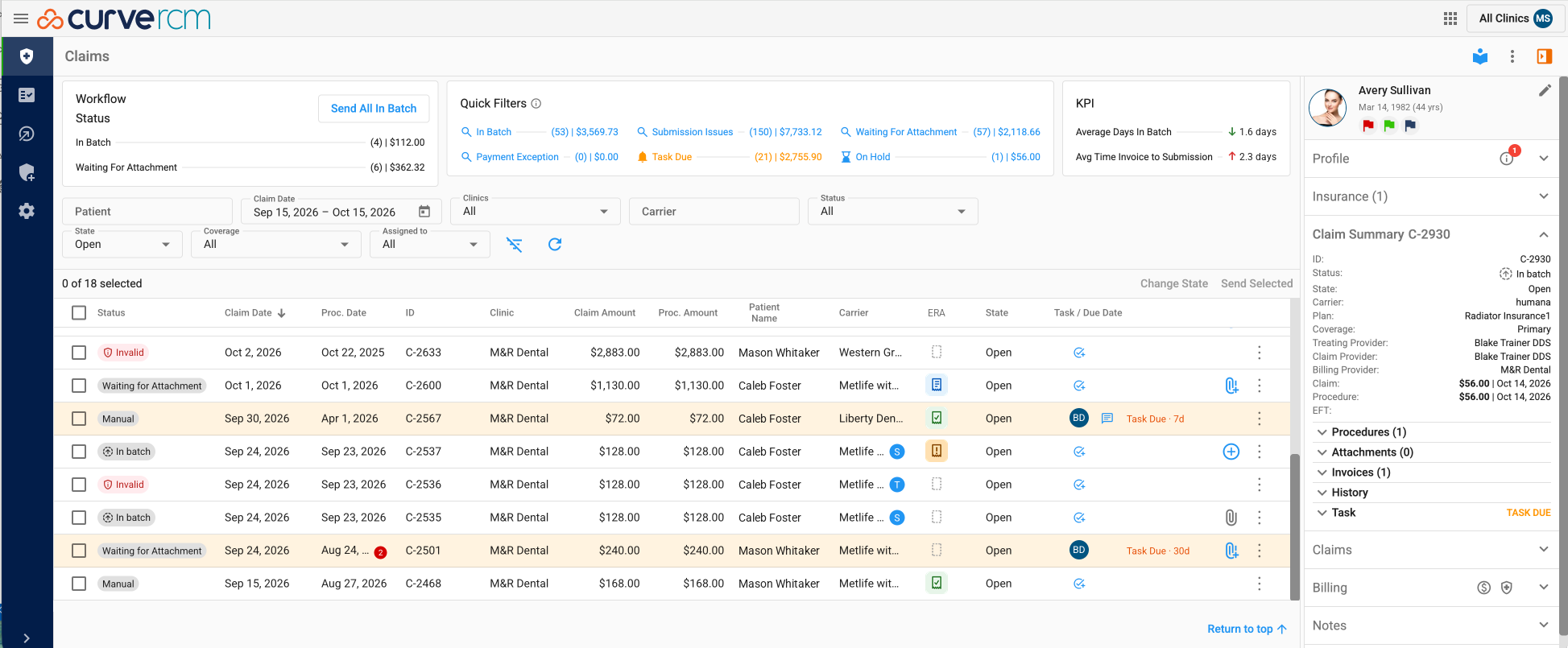This screenshot has height=648, width=1568.
Task: Select the checkbox for claim C-2468
Action: coord(79,584)
